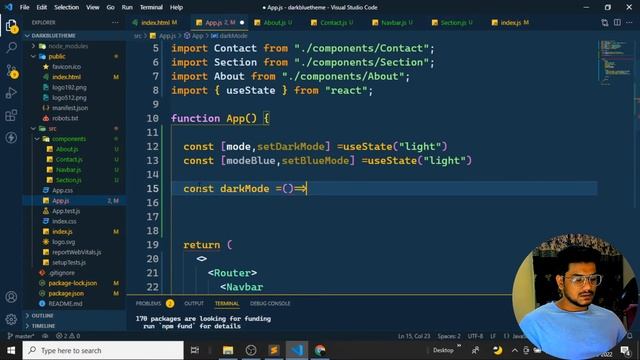Image resolution: width=640 pixels, height=360 pixels.
Task: Open the Terminal menu
Action: [151, 7]
